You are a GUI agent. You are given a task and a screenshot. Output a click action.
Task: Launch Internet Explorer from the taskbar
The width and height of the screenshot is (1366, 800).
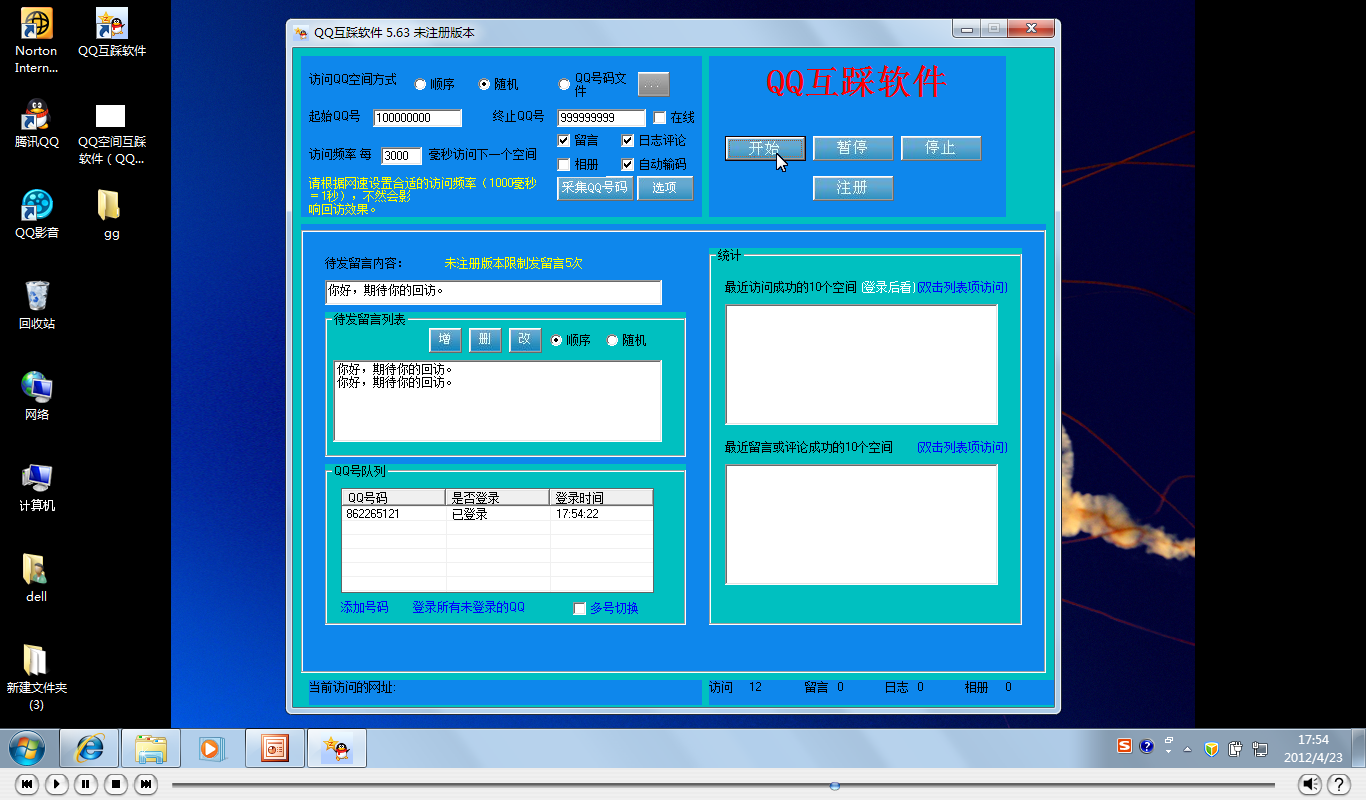pos(89,748)
